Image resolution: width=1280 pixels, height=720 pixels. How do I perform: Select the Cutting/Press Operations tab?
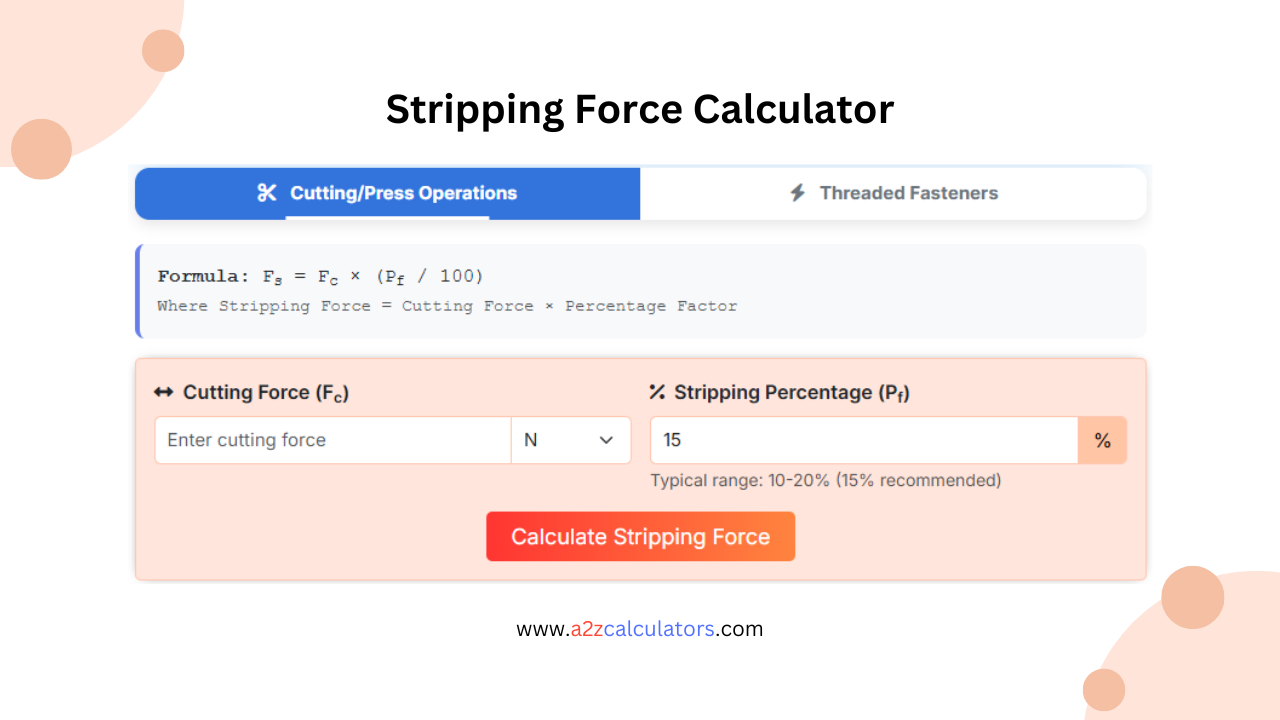(402, 193)
